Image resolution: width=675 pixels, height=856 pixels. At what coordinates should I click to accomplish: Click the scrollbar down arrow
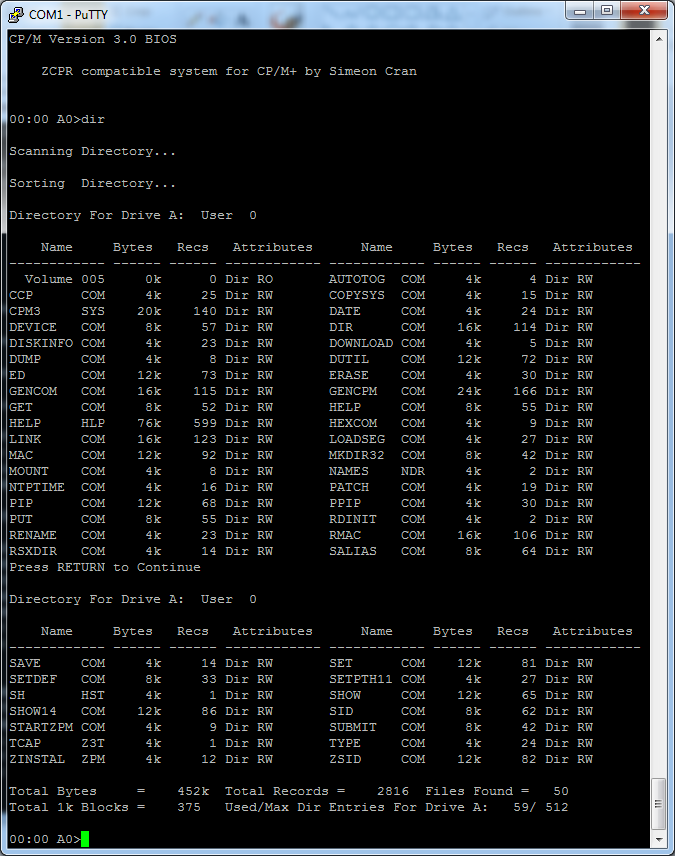659,840
